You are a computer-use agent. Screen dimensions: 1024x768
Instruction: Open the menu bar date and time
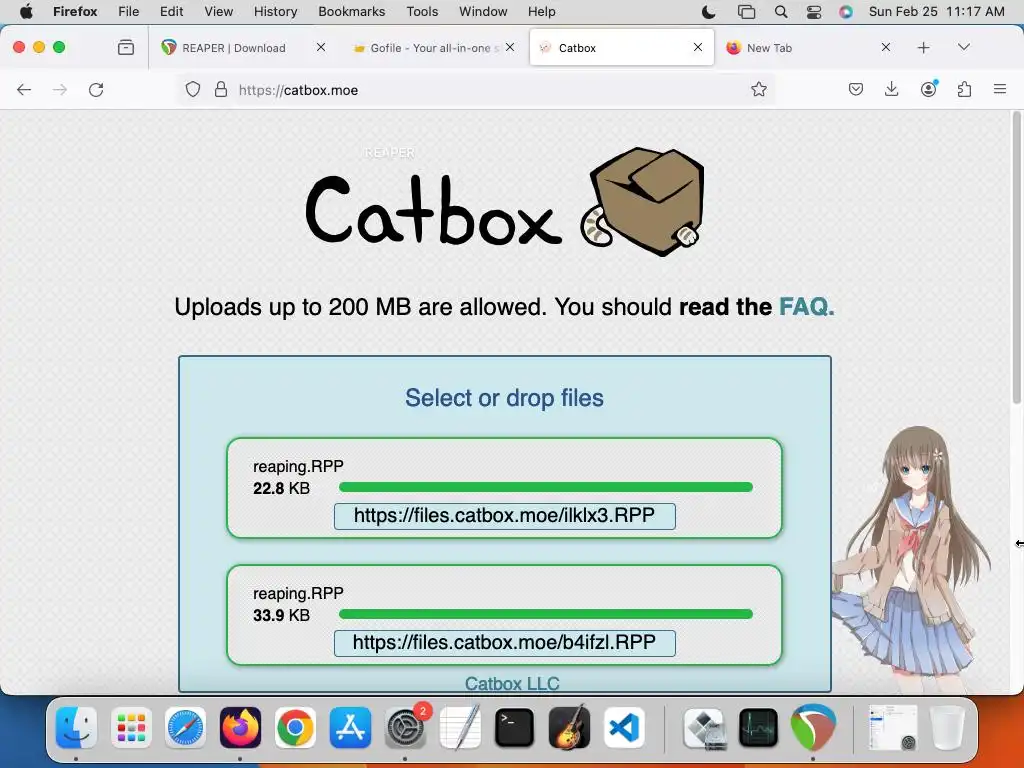(x=936, y=12)
